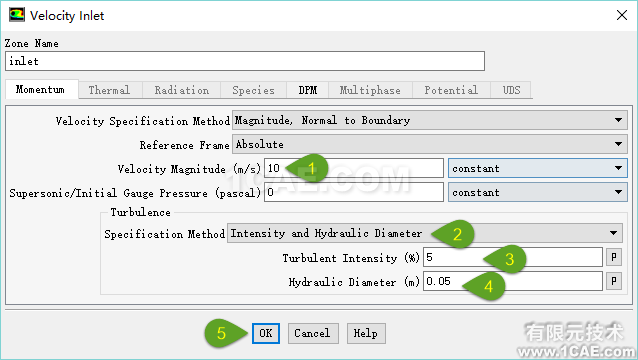This screenshot has width=638, height=360.
Task: Click the Fluent app icon in title bar
Action: pyautogui.click(x=17, y=15)
